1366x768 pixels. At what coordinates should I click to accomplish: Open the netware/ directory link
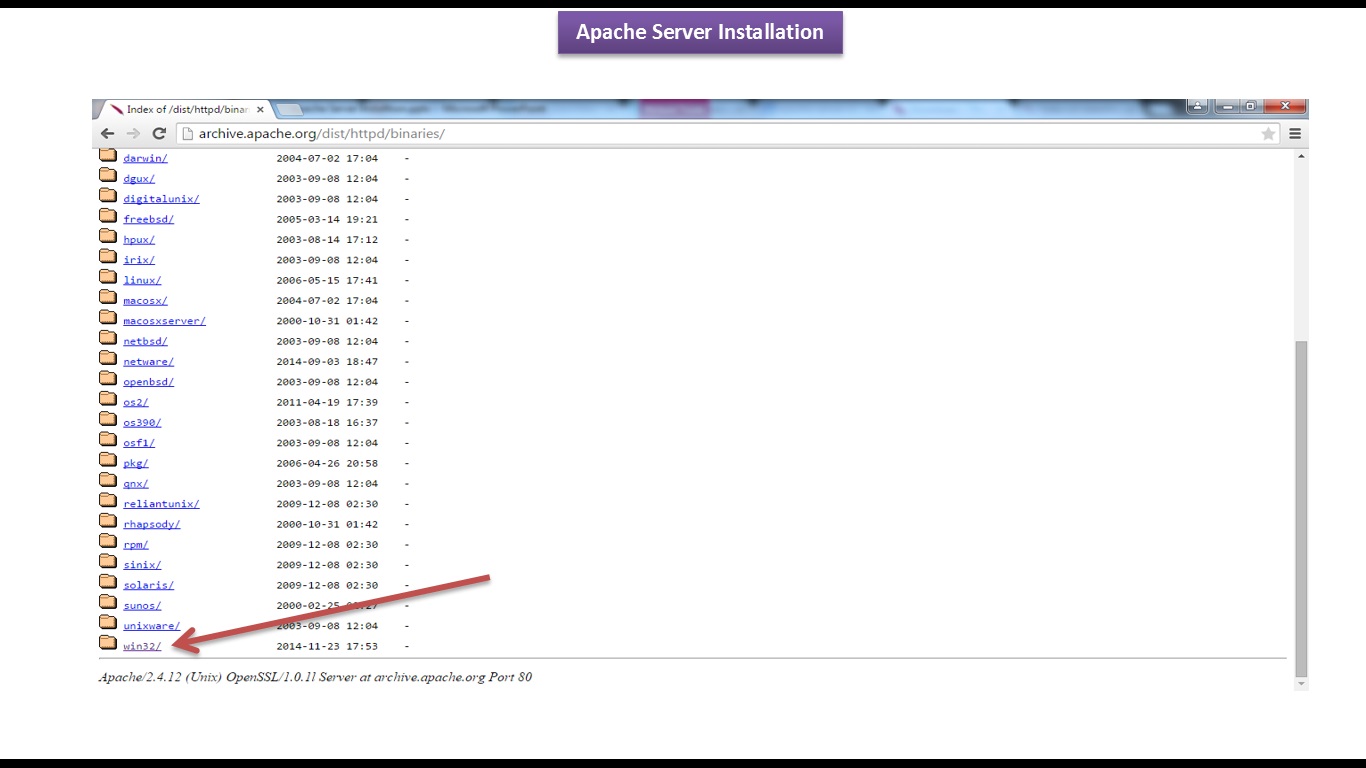pos(148,362)
